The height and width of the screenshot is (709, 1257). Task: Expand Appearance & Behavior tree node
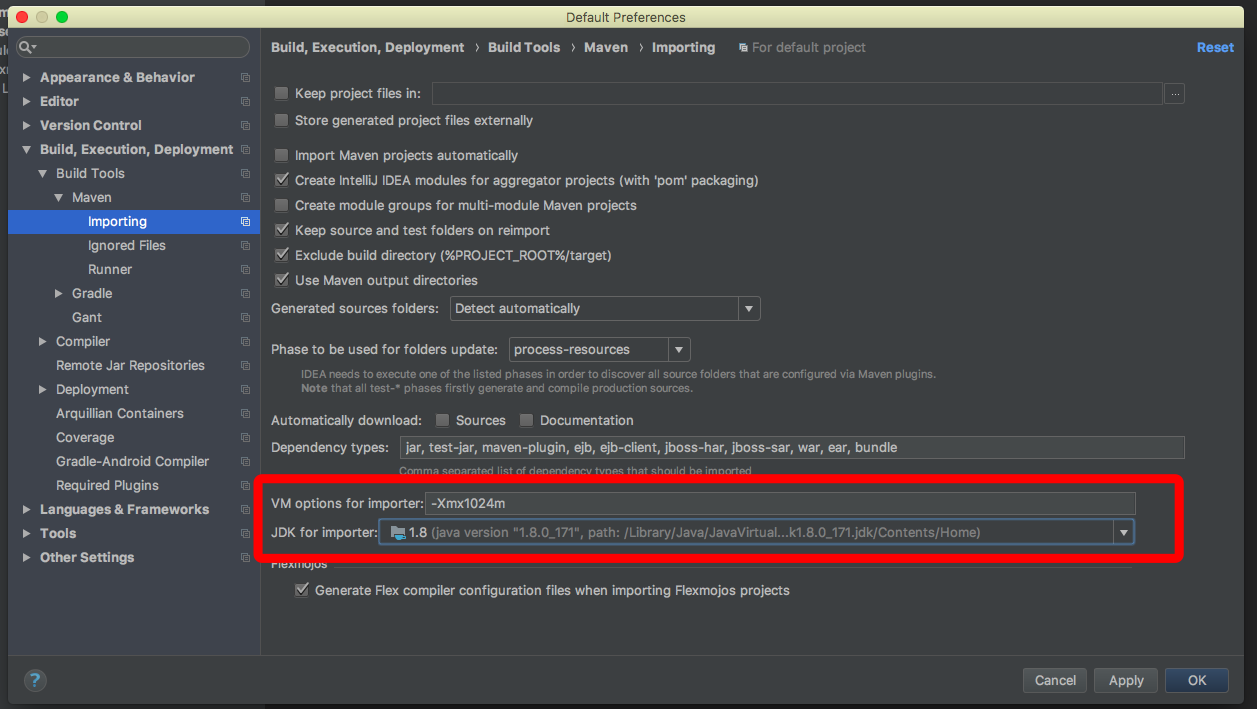[x=27, y=78]
